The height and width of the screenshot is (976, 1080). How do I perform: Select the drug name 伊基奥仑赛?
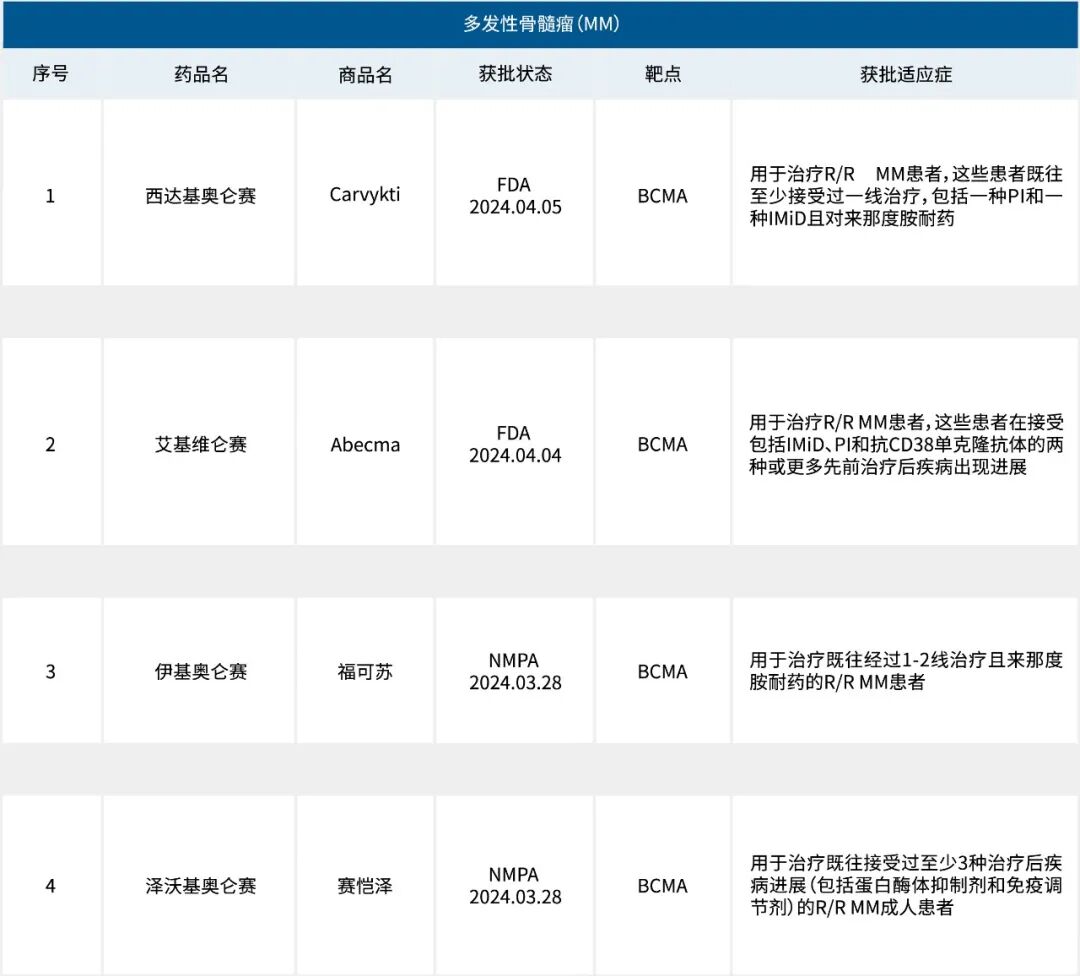[x=200, y=672]
